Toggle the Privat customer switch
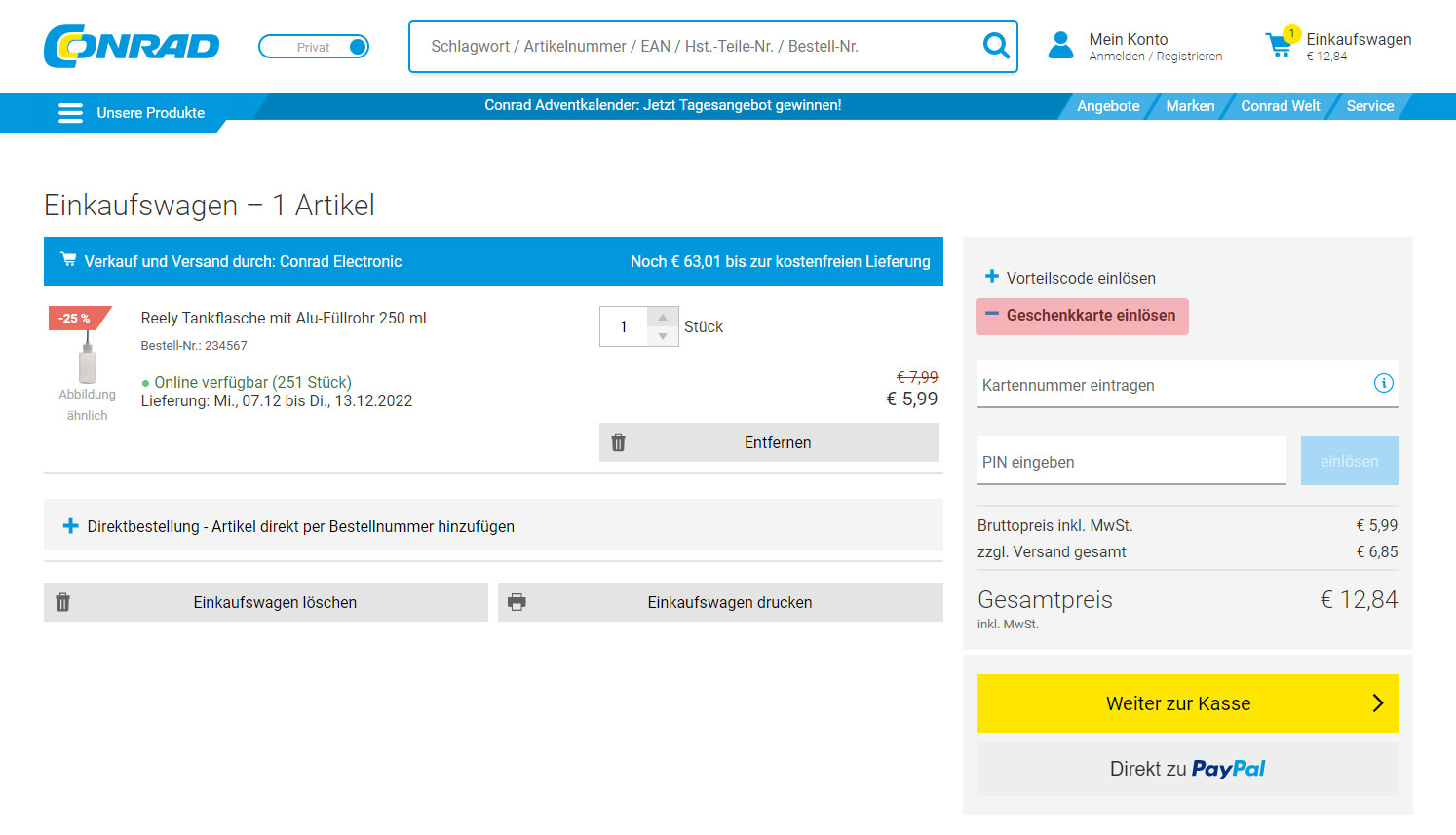1456x835 pixels. (314, 47)
